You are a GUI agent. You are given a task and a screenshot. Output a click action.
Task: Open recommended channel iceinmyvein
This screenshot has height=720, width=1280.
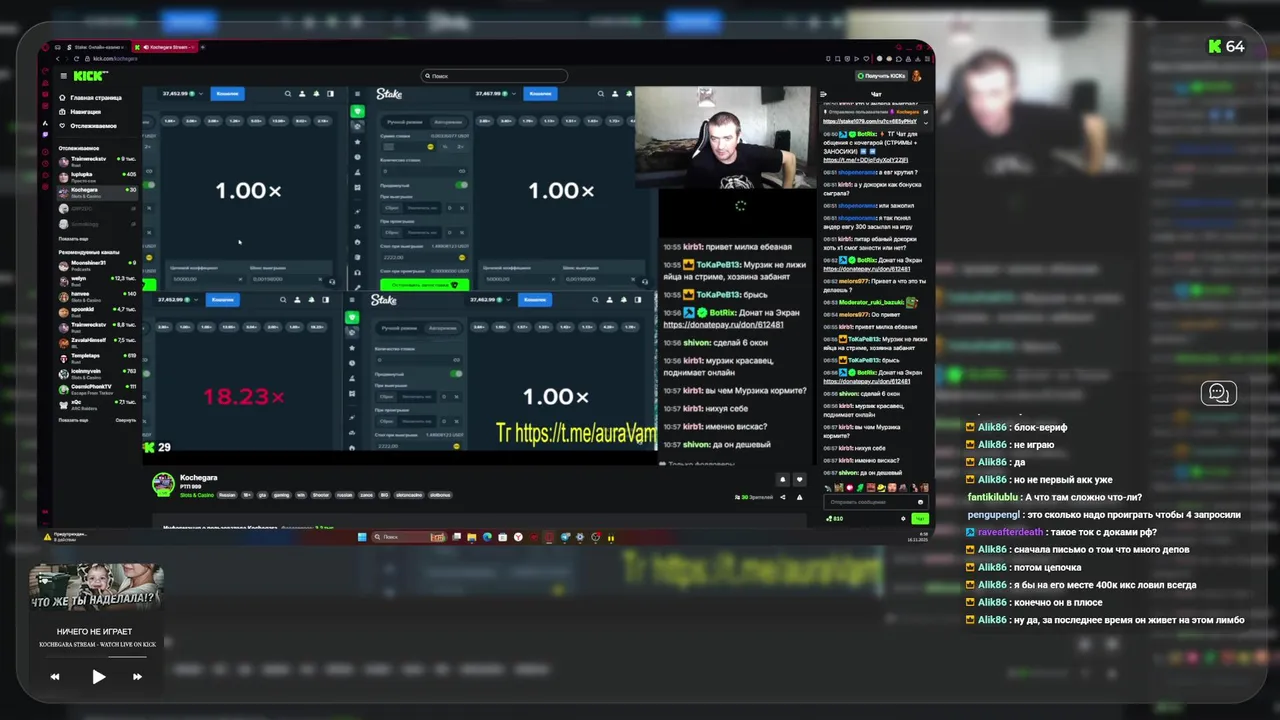click(96, 373)
